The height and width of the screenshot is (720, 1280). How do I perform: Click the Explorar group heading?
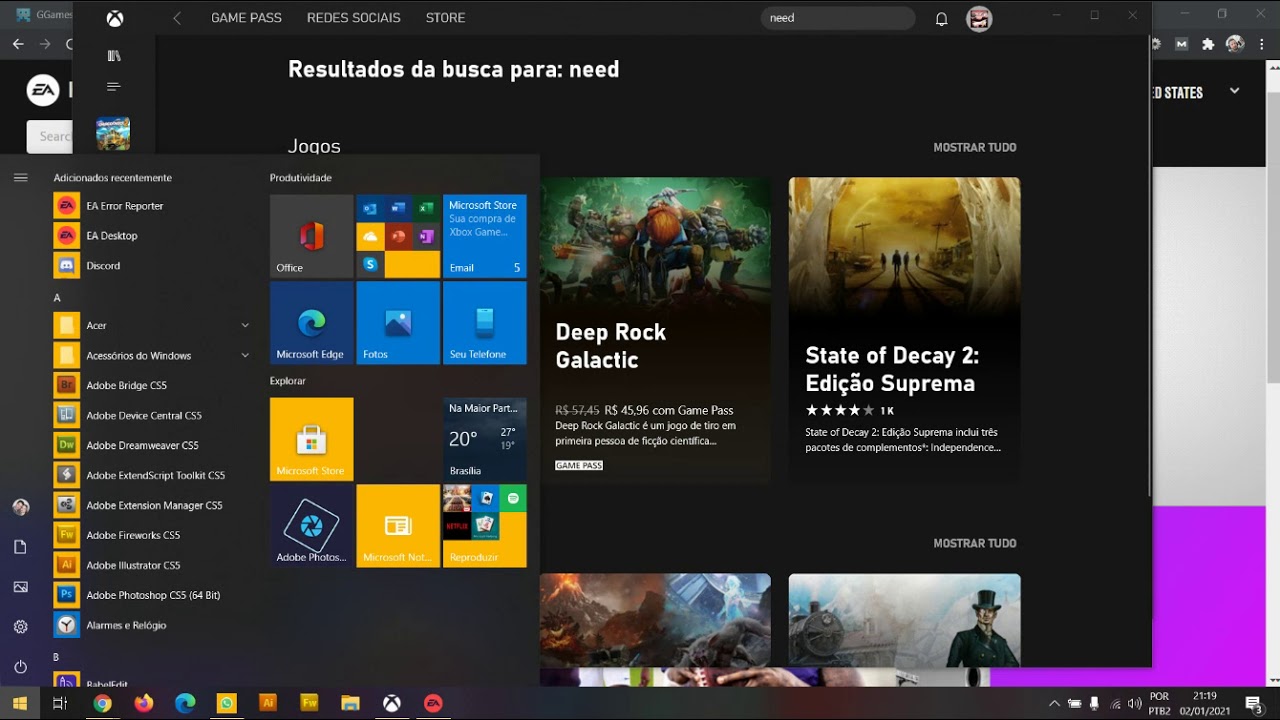[x=288, y=381]
